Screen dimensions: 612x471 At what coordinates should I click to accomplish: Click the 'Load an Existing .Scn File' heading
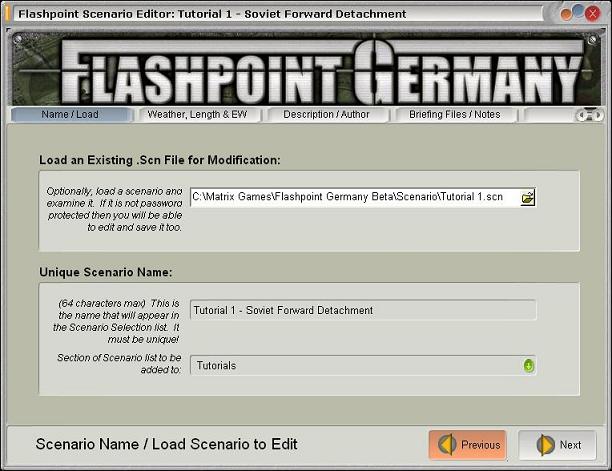pyautogui.click(x=160, y=160)
